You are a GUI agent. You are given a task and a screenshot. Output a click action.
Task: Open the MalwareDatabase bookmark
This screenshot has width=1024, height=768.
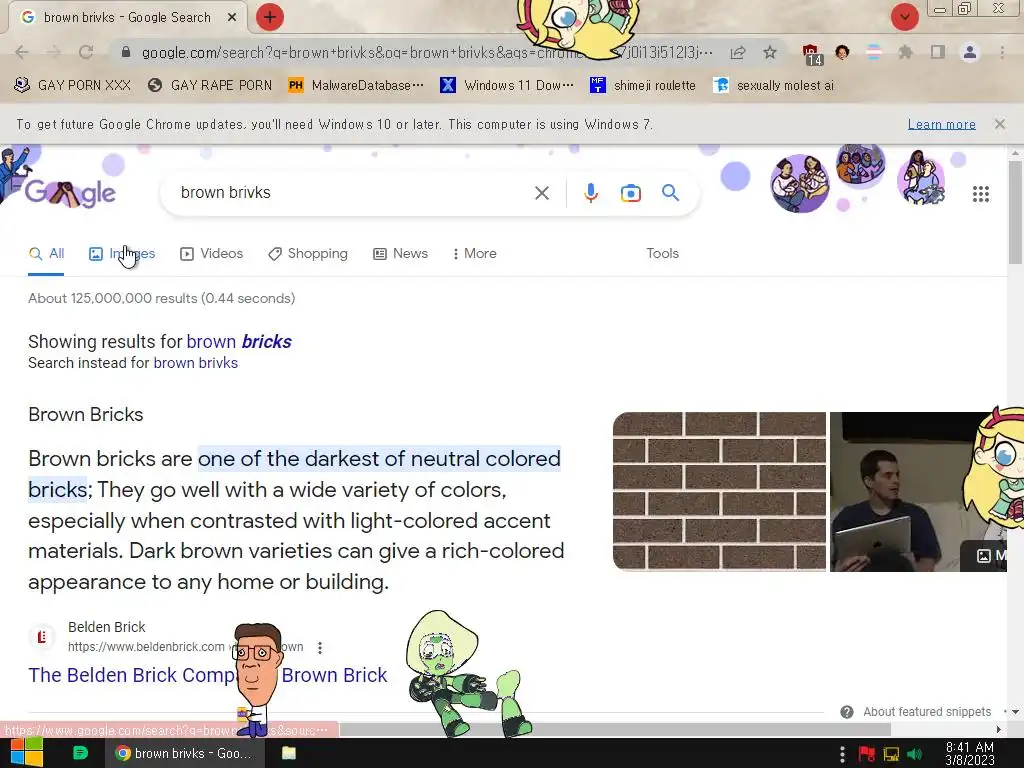(x=356, y=86)
